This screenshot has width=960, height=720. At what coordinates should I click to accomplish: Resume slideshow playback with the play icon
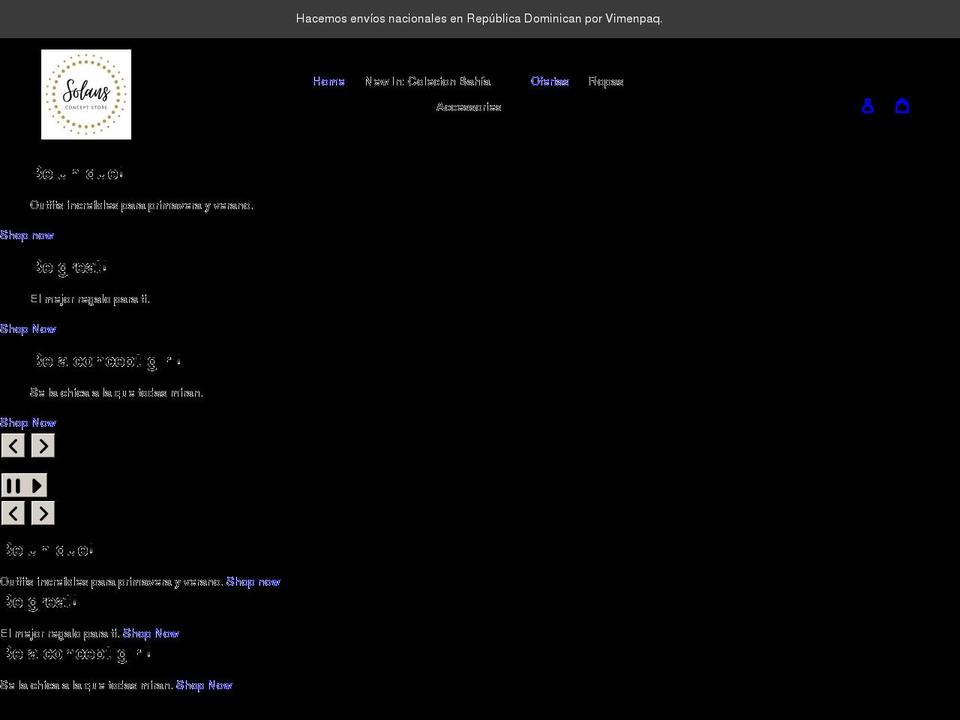coord(34,484)
